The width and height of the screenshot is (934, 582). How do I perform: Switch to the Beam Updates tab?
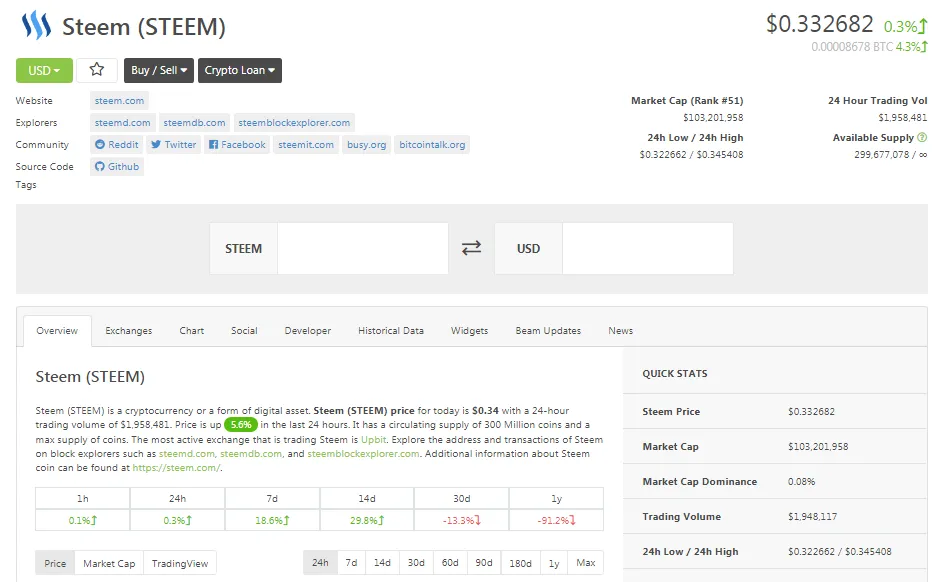tap(548, 331)
